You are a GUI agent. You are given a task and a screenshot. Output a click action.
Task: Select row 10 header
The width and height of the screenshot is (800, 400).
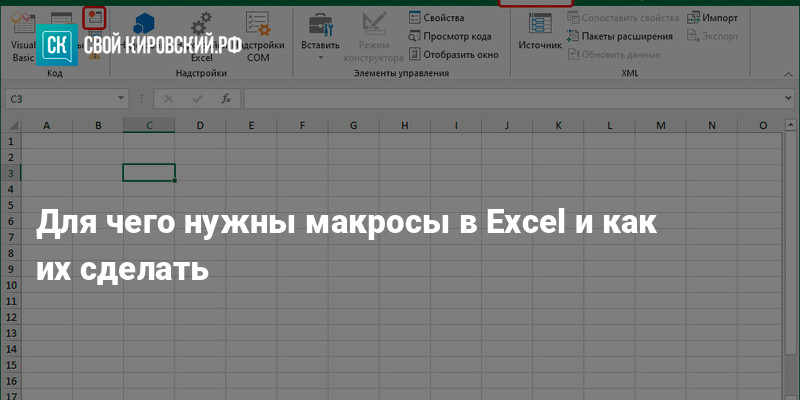pos(11,285)
